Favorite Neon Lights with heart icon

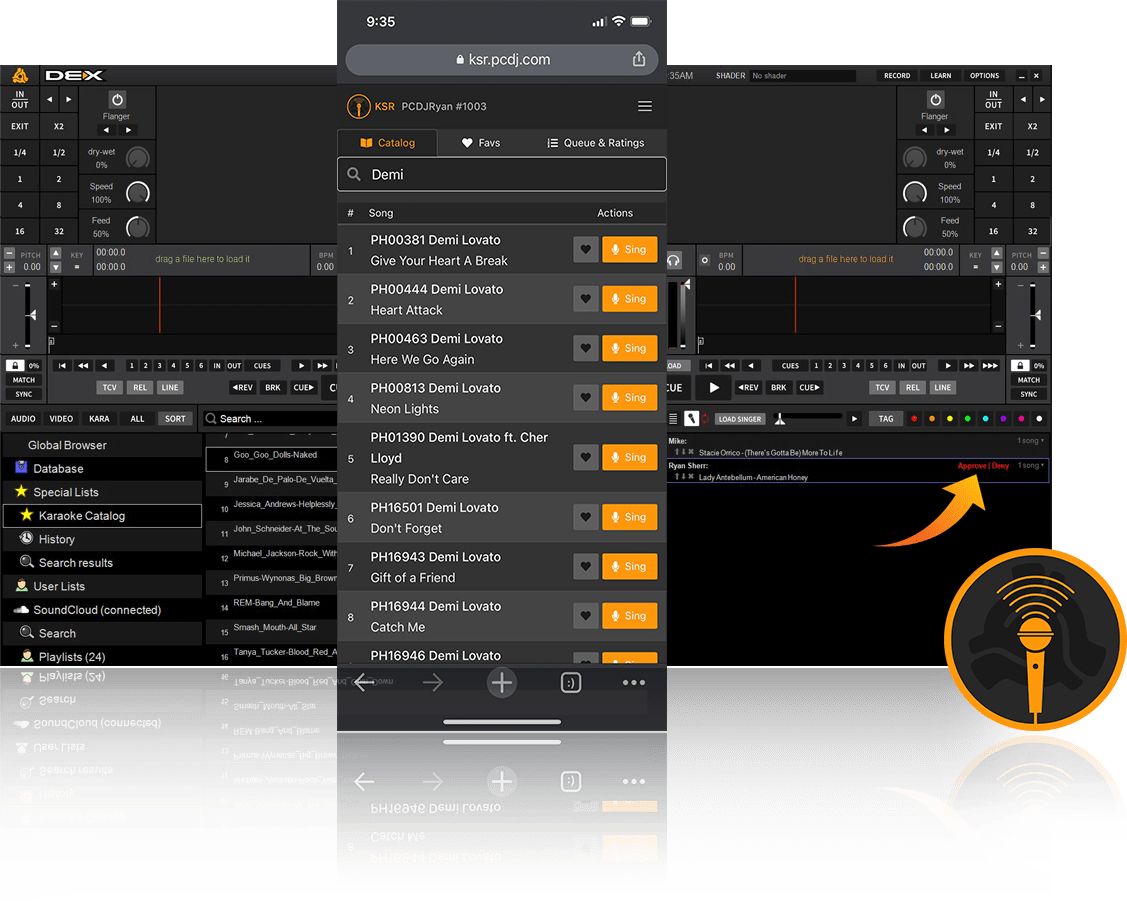[586, 397]
